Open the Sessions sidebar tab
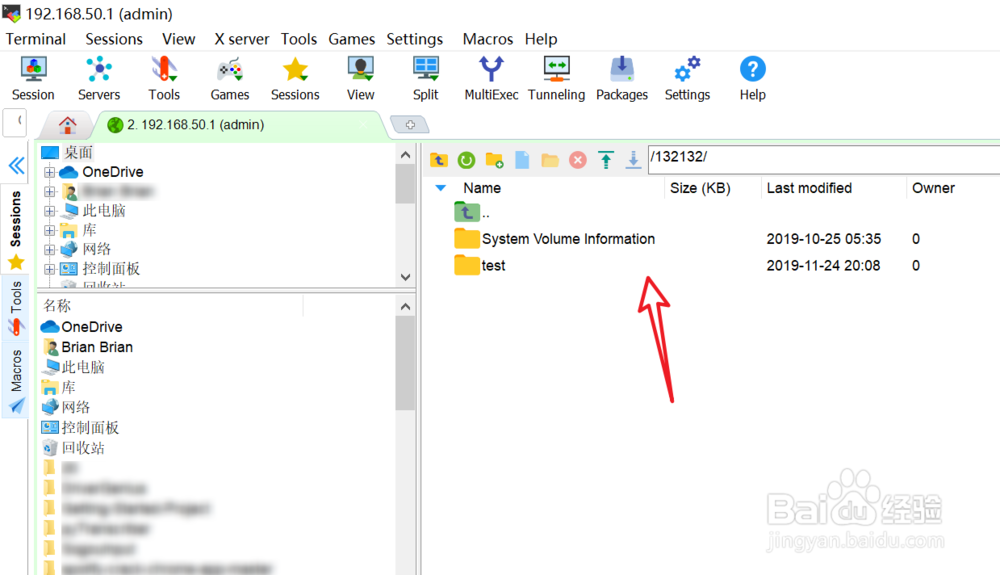The width and height of the screenshot is (1000, 575). [16, 228]
